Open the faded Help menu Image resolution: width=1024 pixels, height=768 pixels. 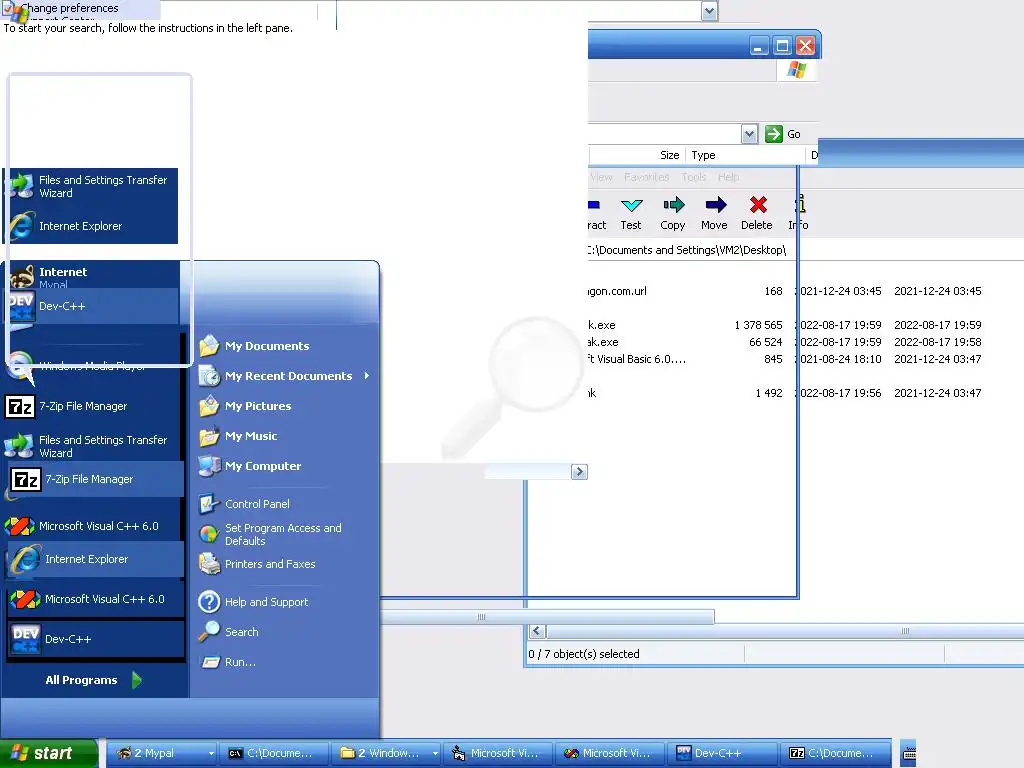[728, 177]
